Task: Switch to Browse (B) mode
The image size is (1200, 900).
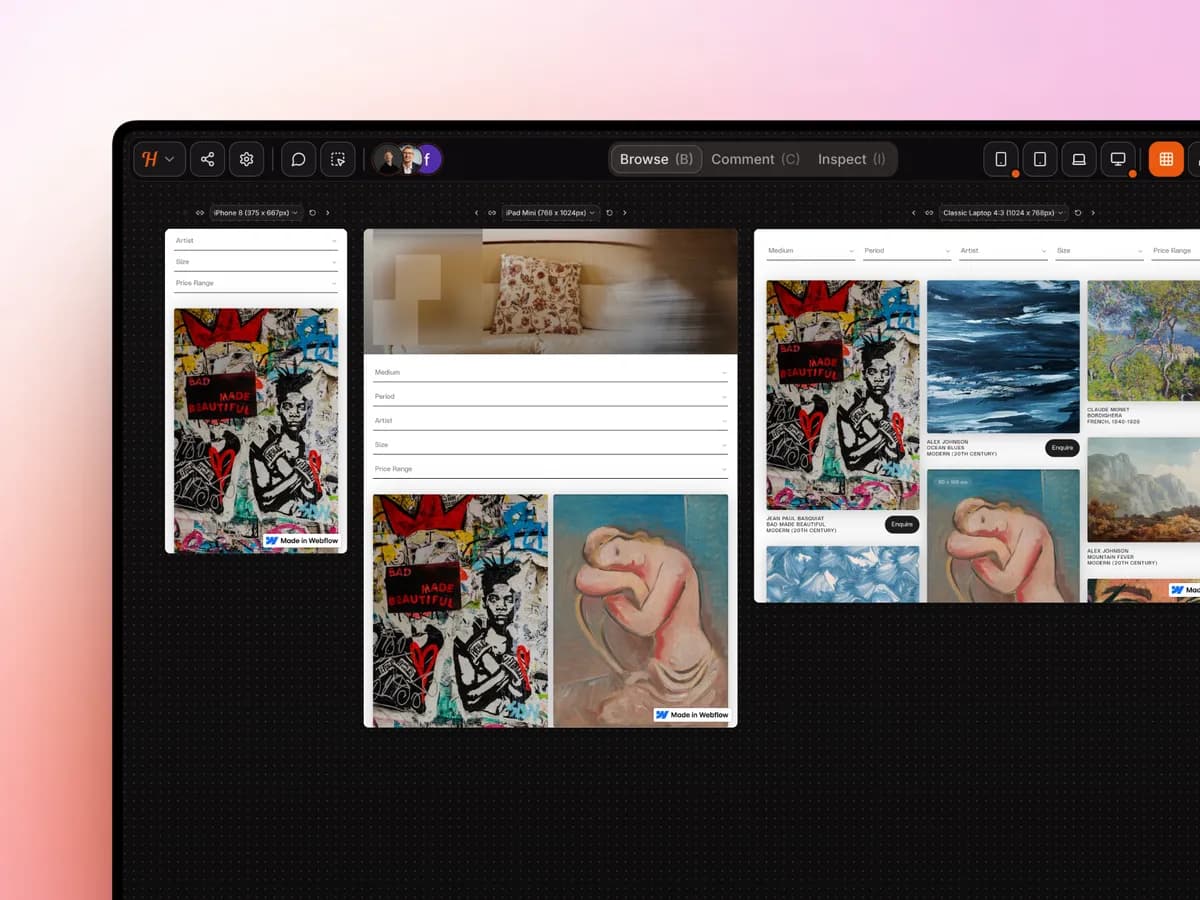Action: tap(656, 159)
